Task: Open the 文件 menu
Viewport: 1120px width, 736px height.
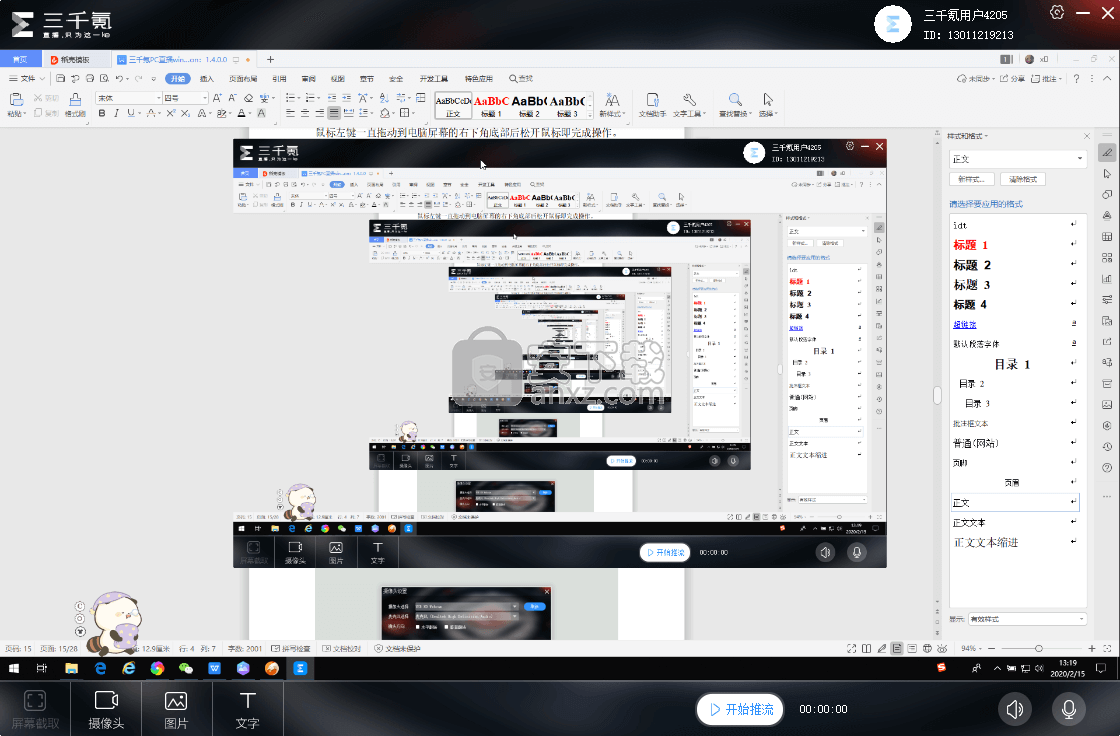Action: coord(27,79)
